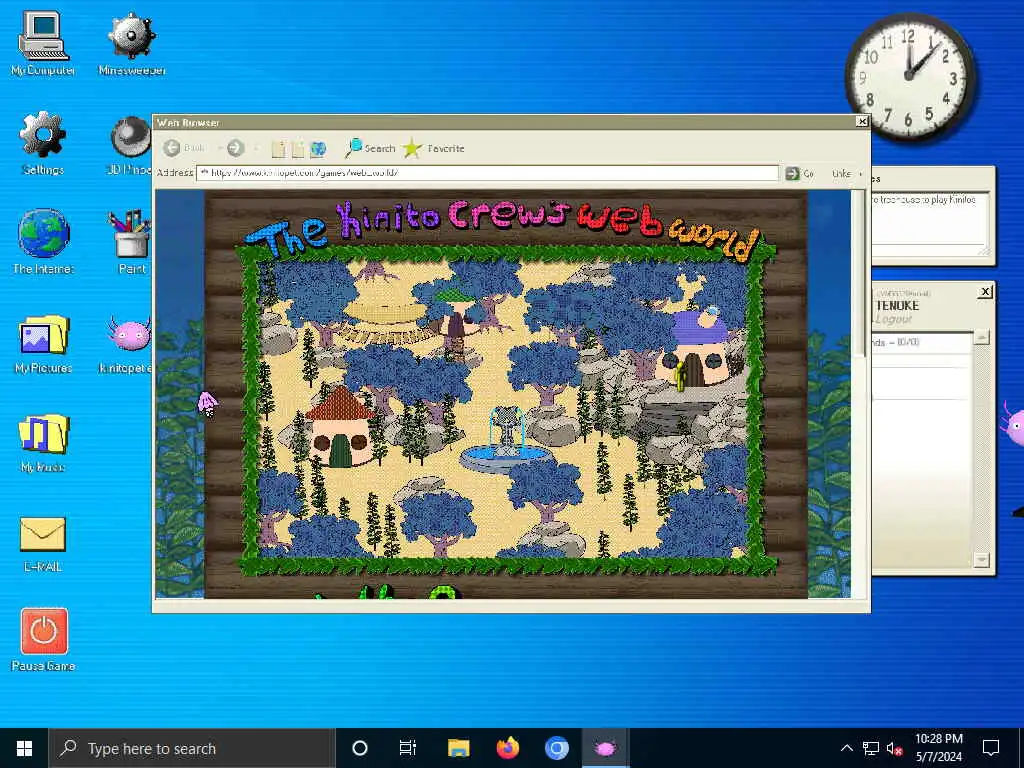
Task: Close the TENOKE friends panel
Action: [985, 292]
